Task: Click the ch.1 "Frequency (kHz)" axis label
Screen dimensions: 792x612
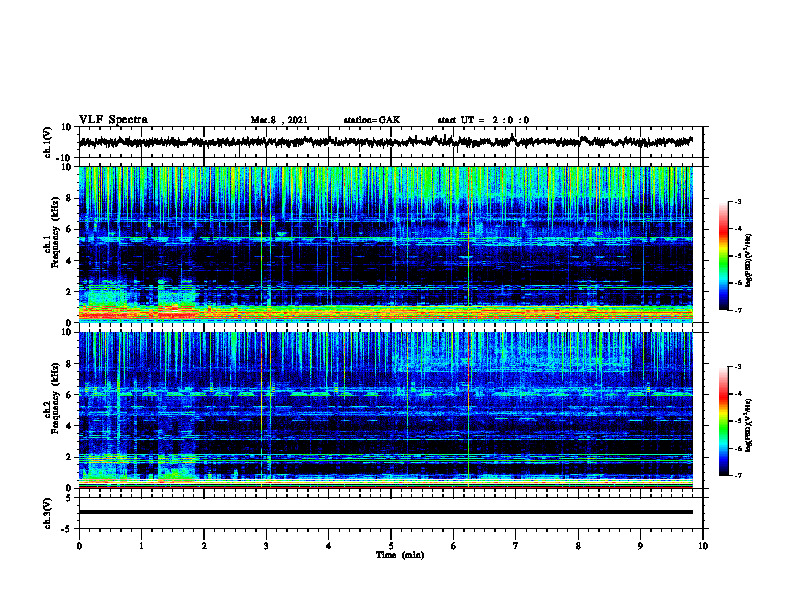Action: tap(55, 232)
